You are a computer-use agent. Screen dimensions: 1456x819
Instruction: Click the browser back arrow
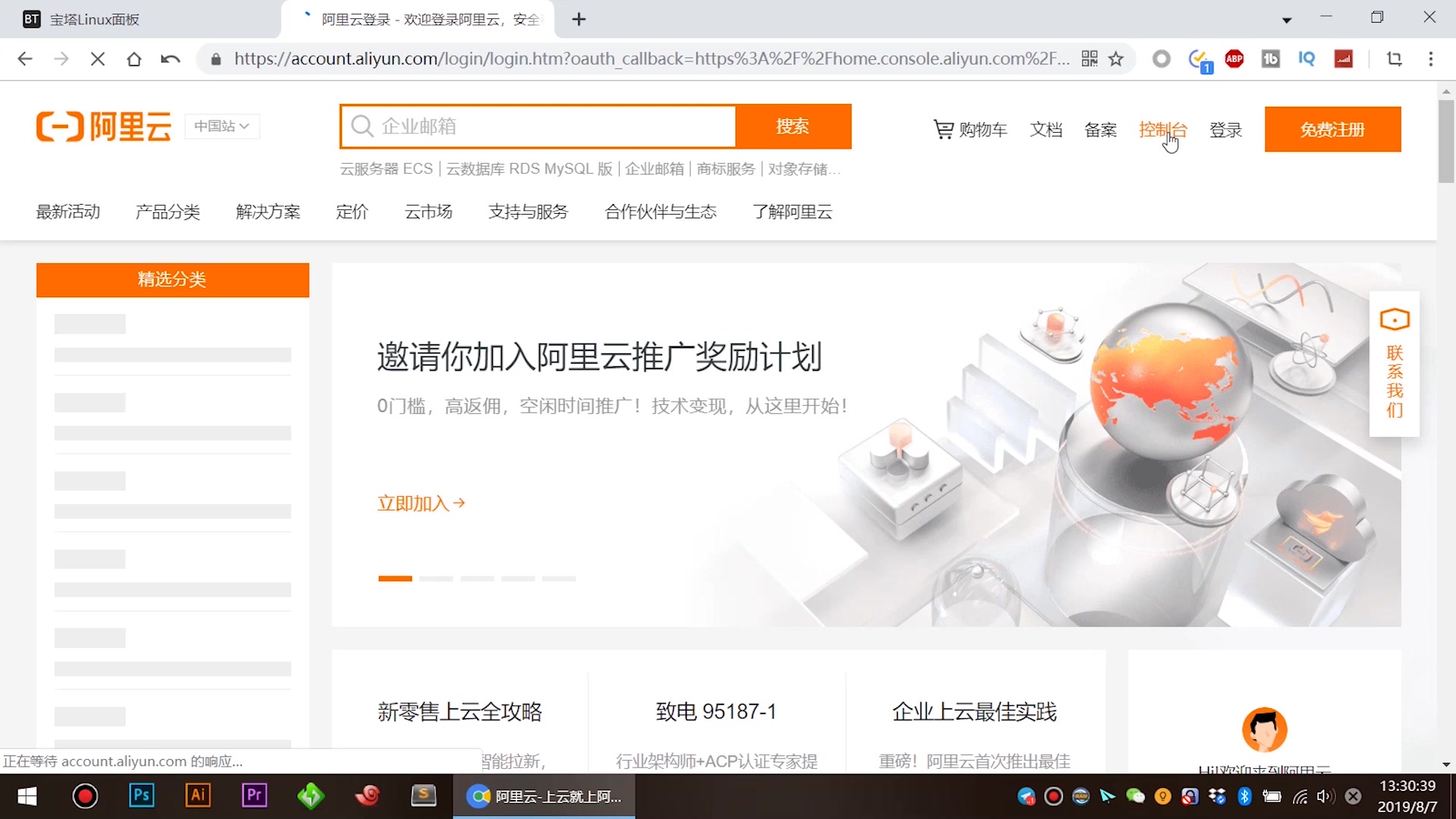coord(25,59)
